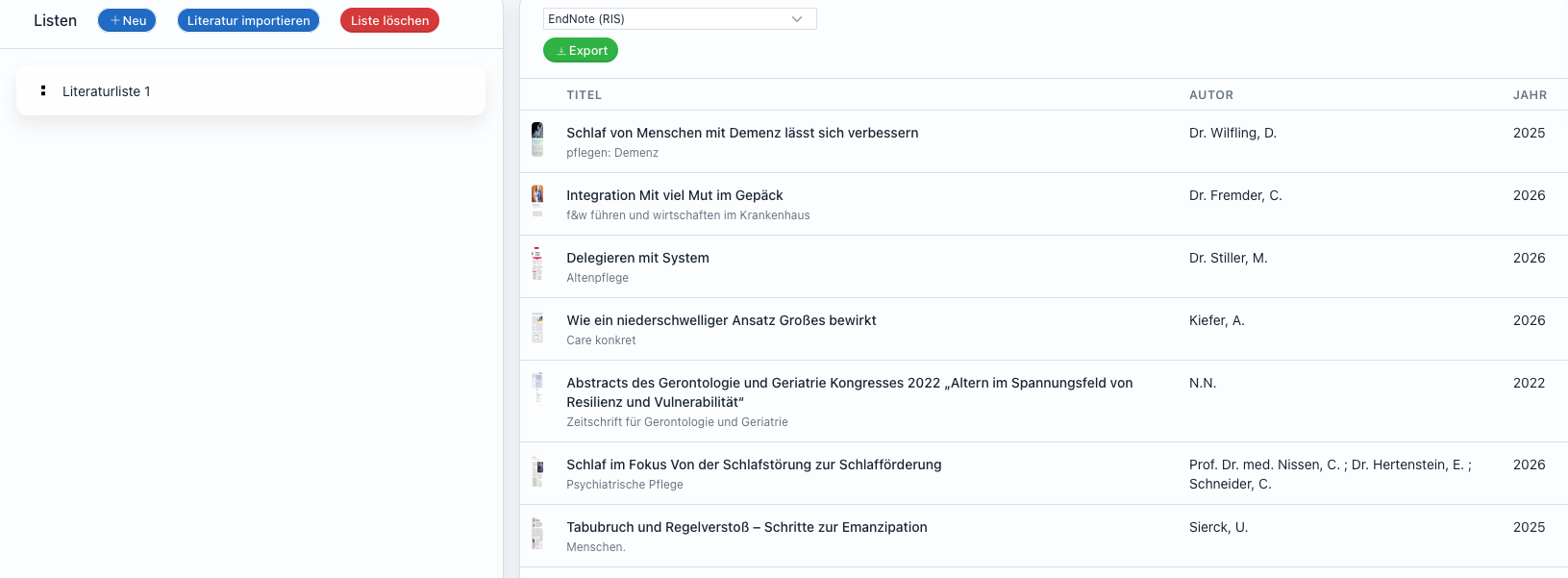The image size is (1568, 578).
Task: Open Wie ein niederschwelliger Ansatz Großes bewirkt
Action: click(721, 320)
